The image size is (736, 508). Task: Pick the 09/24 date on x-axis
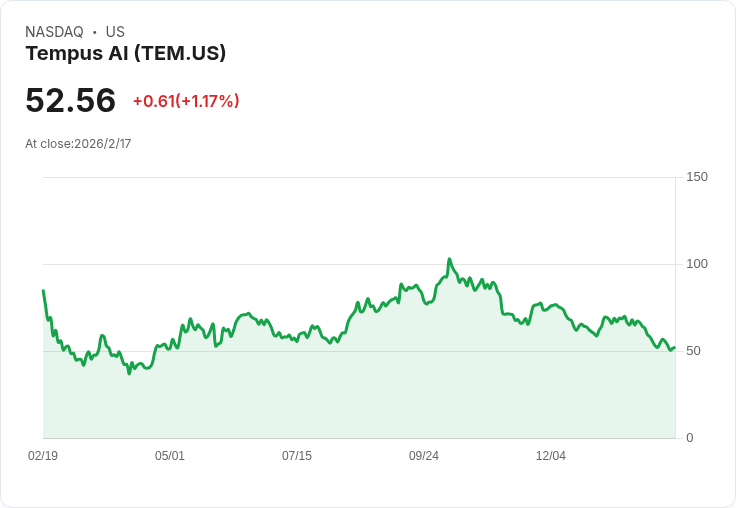click(x=424, y=456)
